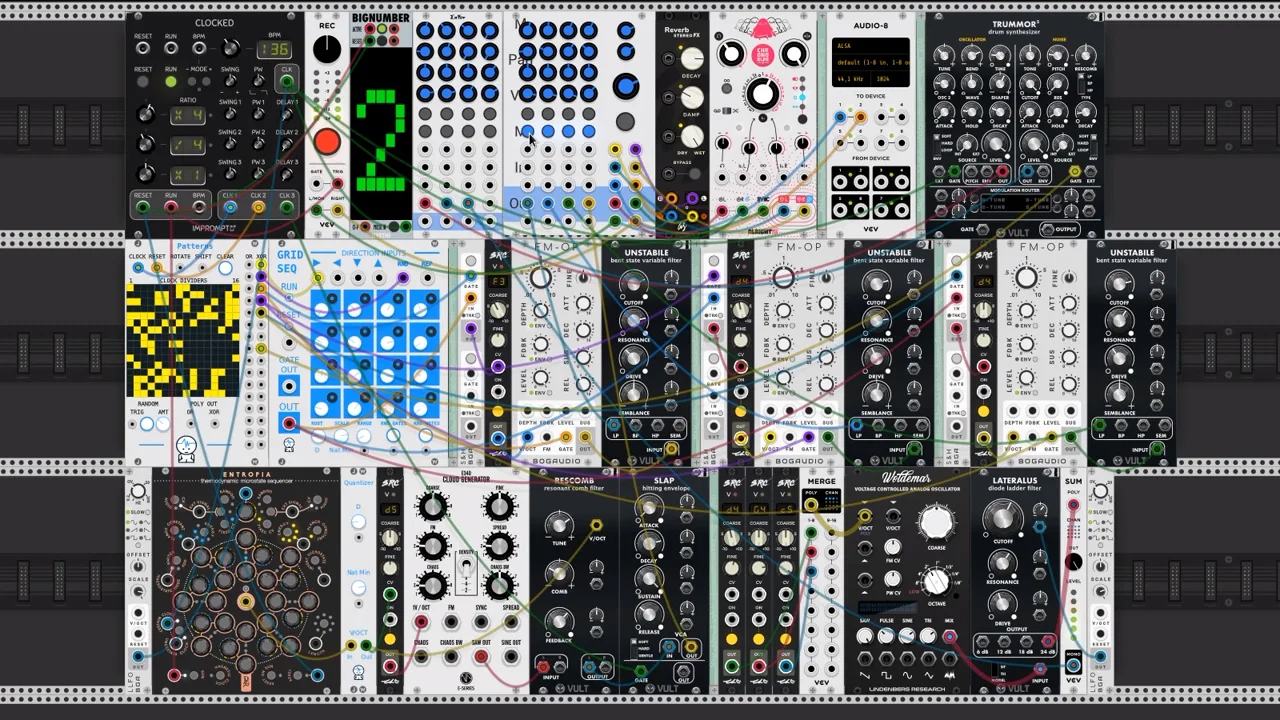The image size is (1280, 720).
Task: Click the CLK 1 blue output jack
Action: tap(230, 207)
